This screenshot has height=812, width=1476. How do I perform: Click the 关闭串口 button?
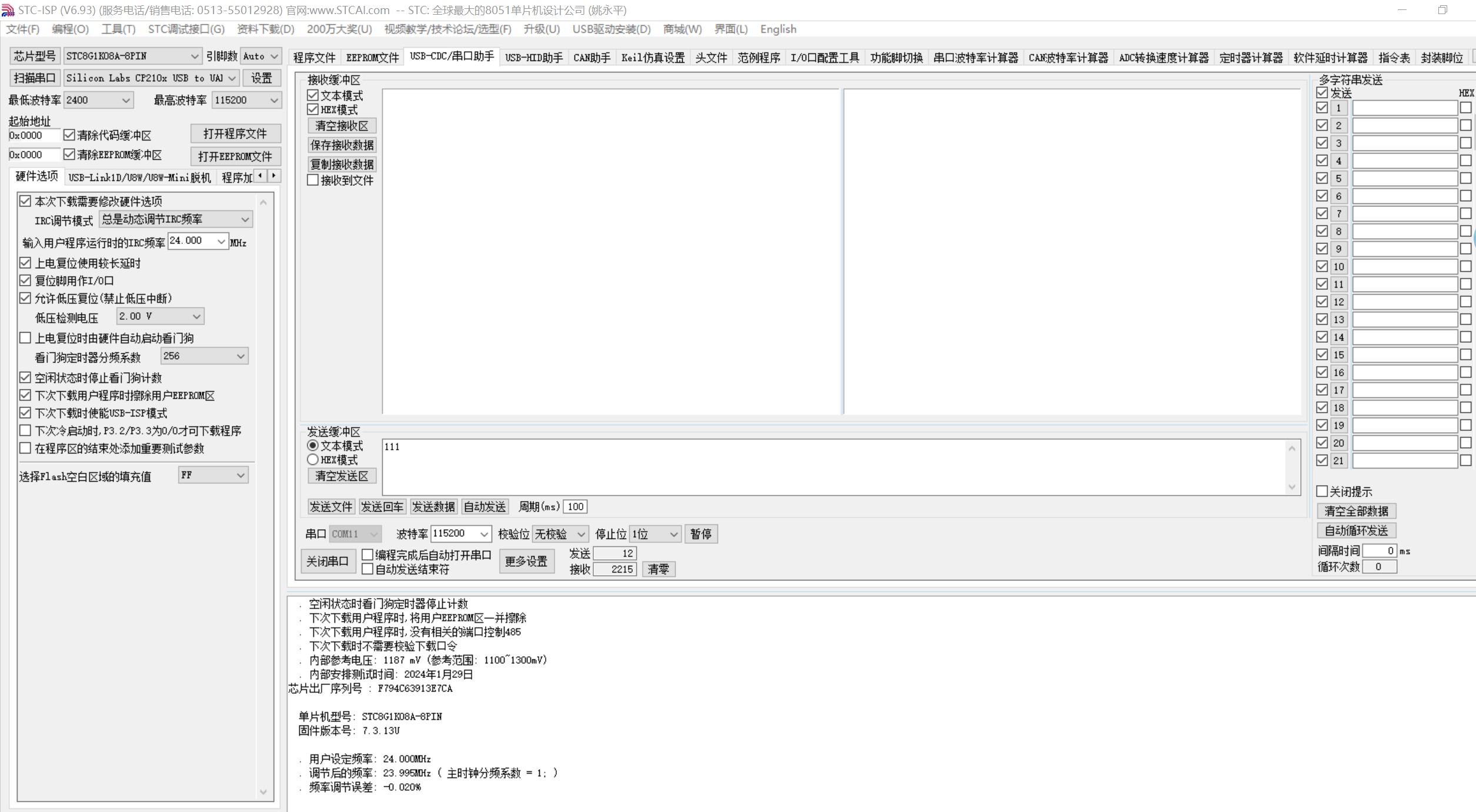pos(328,561)
